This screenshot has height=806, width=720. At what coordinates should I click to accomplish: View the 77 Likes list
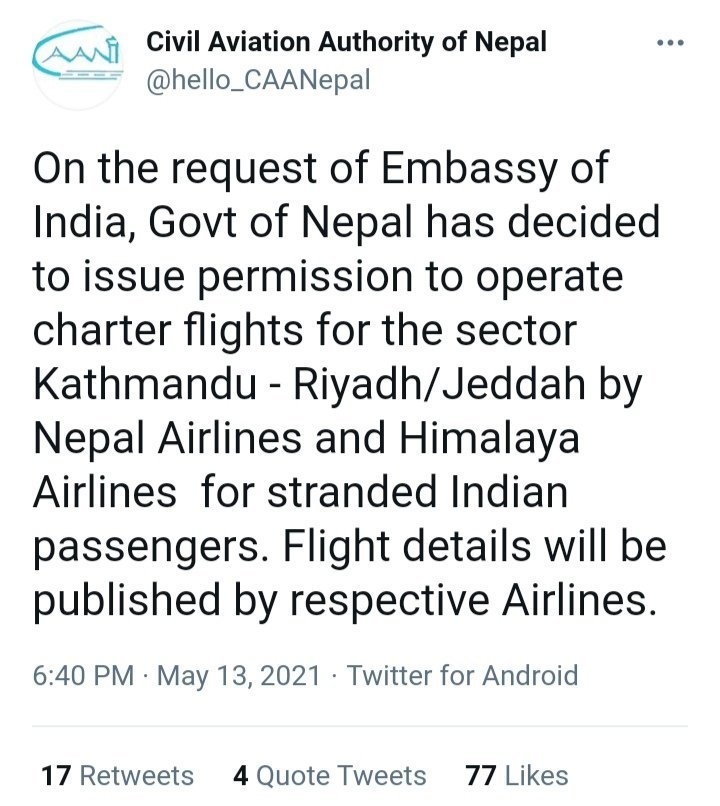[x=516, y=775]
